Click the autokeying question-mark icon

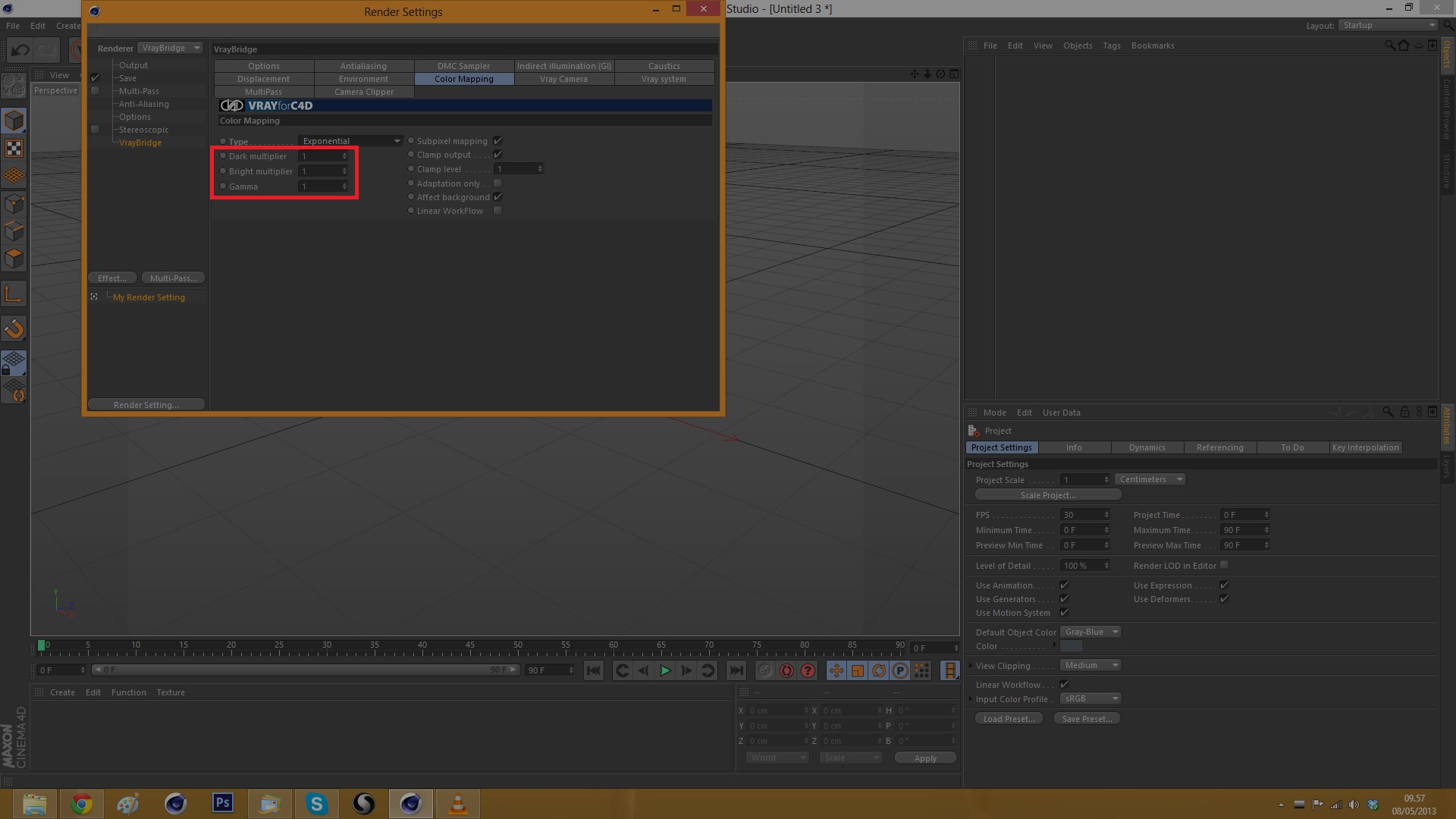808,670
